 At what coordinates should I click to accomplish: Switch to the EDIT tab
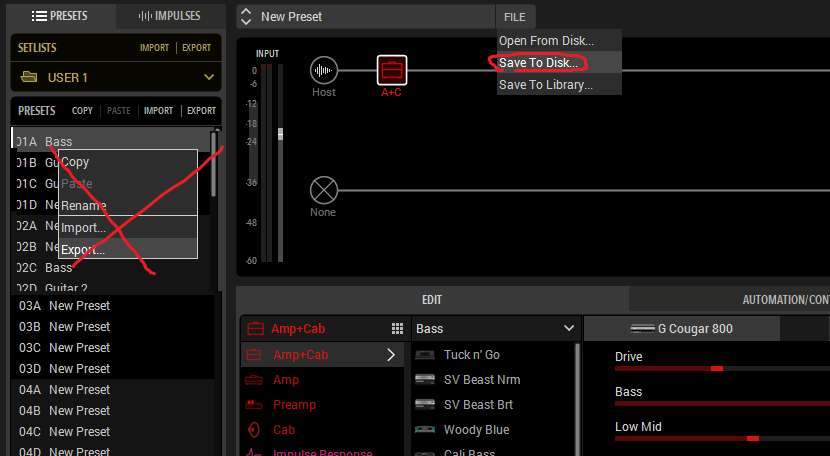[432, 300]
